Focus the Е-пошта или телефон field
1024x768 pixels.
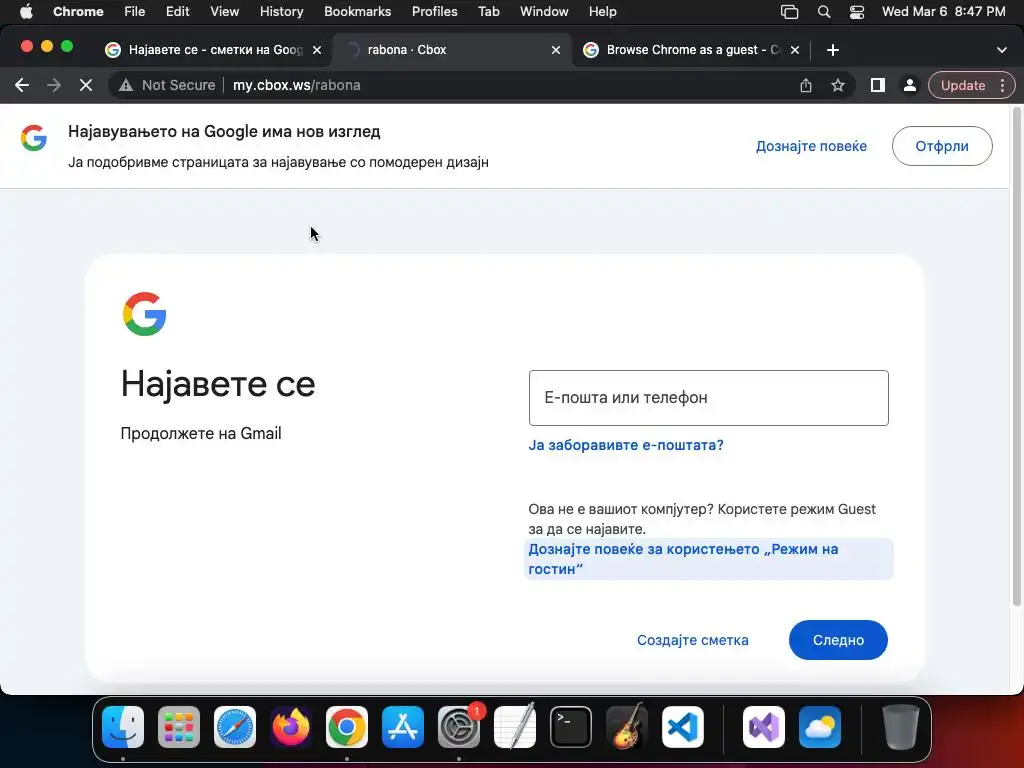point(709,398)
